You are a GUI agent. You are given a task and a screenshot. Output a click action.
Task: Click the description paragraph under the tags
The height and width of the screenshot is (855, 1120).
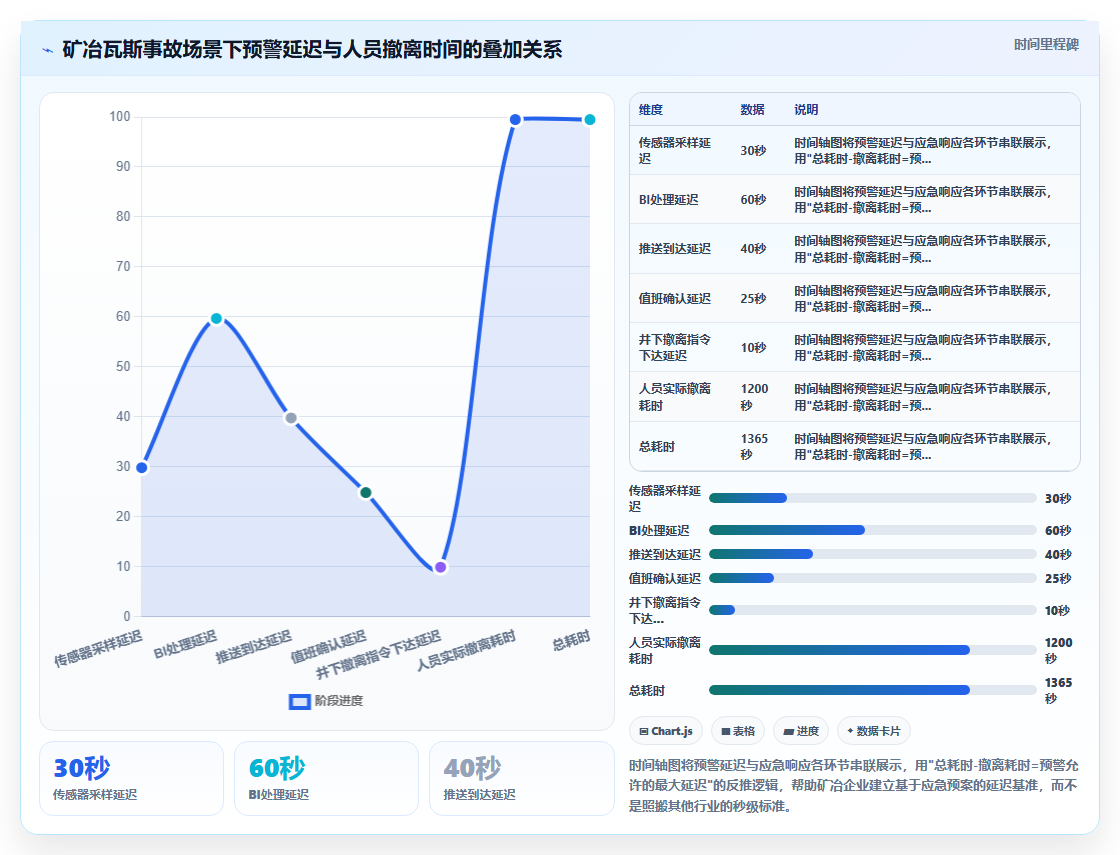pos(854,786)
